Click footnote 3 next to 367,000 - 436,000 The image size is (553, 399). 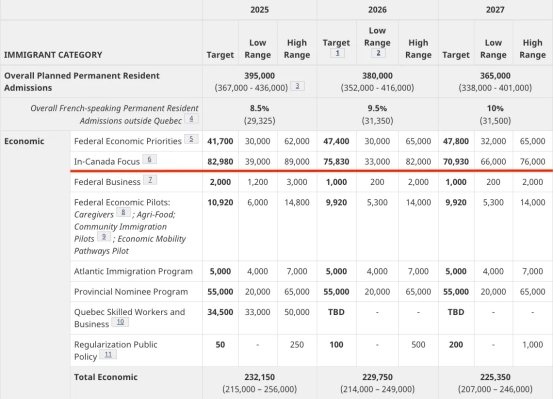(297, 86)
